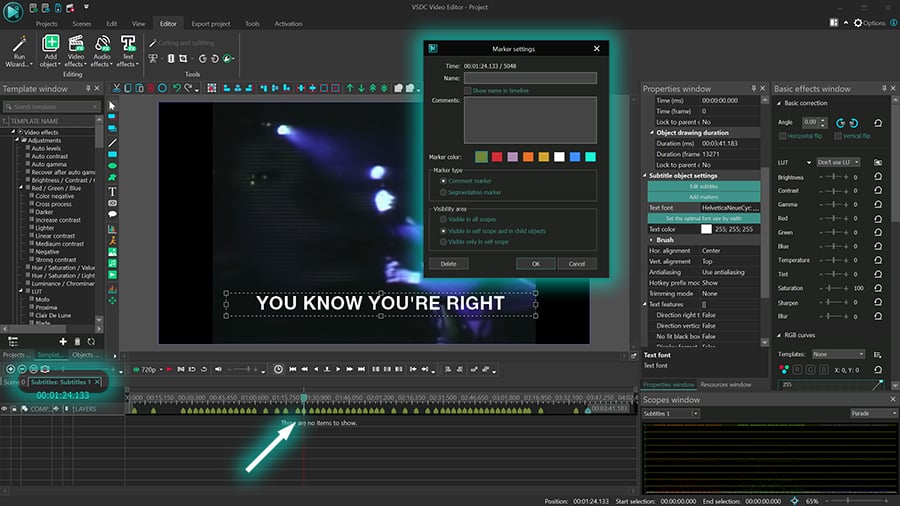The width and height of the screenshot is (900, 506).
Task: Click the Add object icon
Action: point(50,44)
